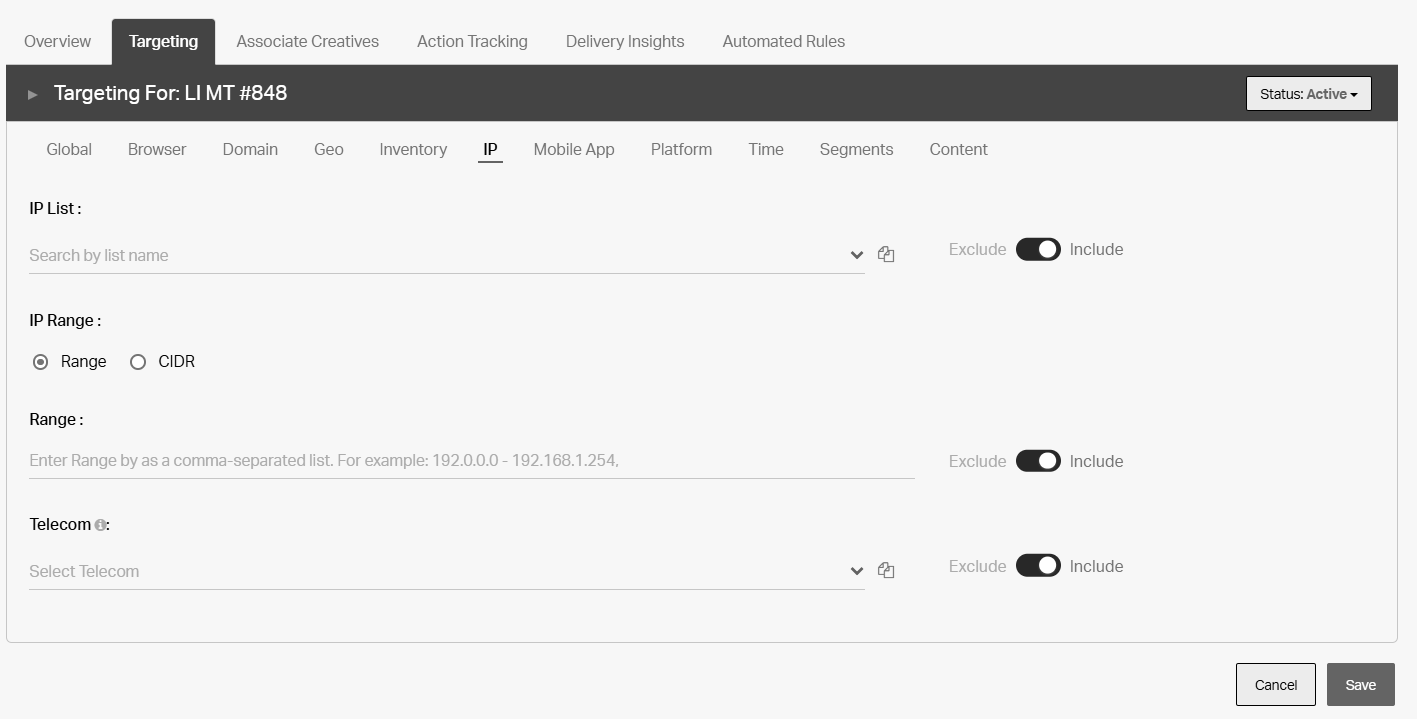Open the Geo targeting sub-tab
This screenshot has height=719, width=1417.
click(329, 149)
